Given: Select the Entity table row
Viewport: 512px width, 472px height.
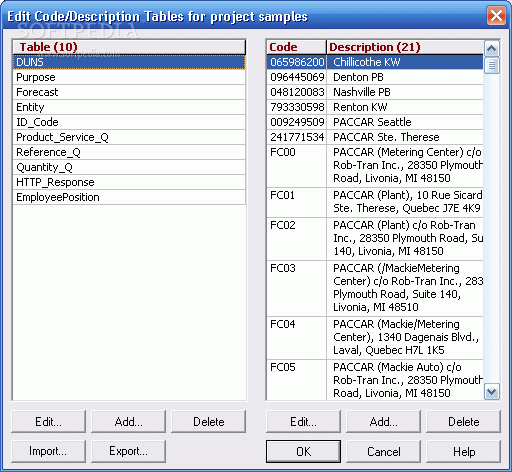Looking at the screenshot, I should tap(129, 107).
